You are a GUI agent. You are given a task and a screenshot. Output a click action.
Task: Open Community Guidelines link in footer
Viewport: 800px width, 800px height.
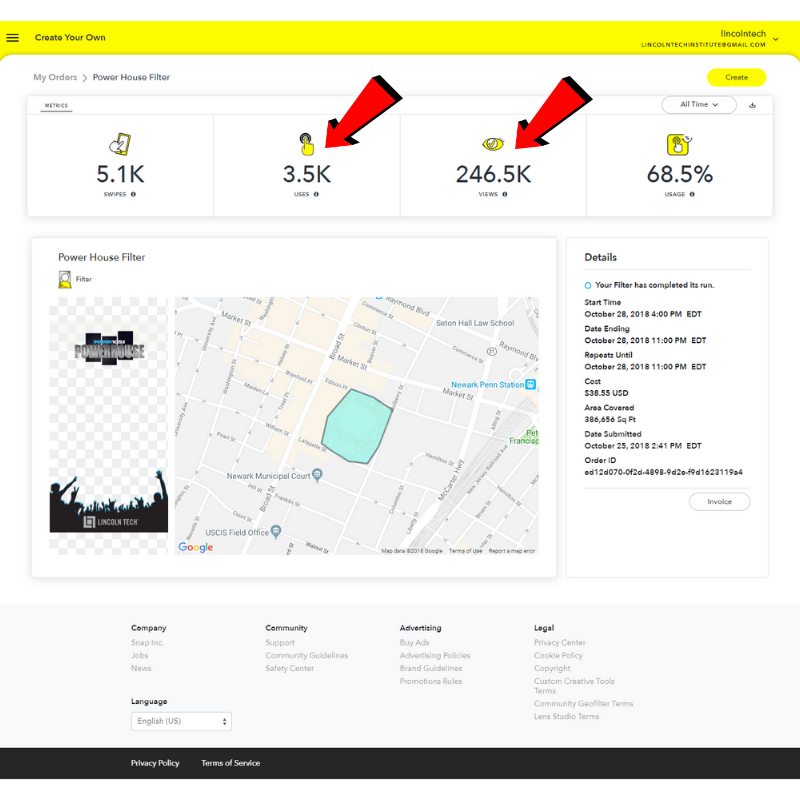click(307, 655)
